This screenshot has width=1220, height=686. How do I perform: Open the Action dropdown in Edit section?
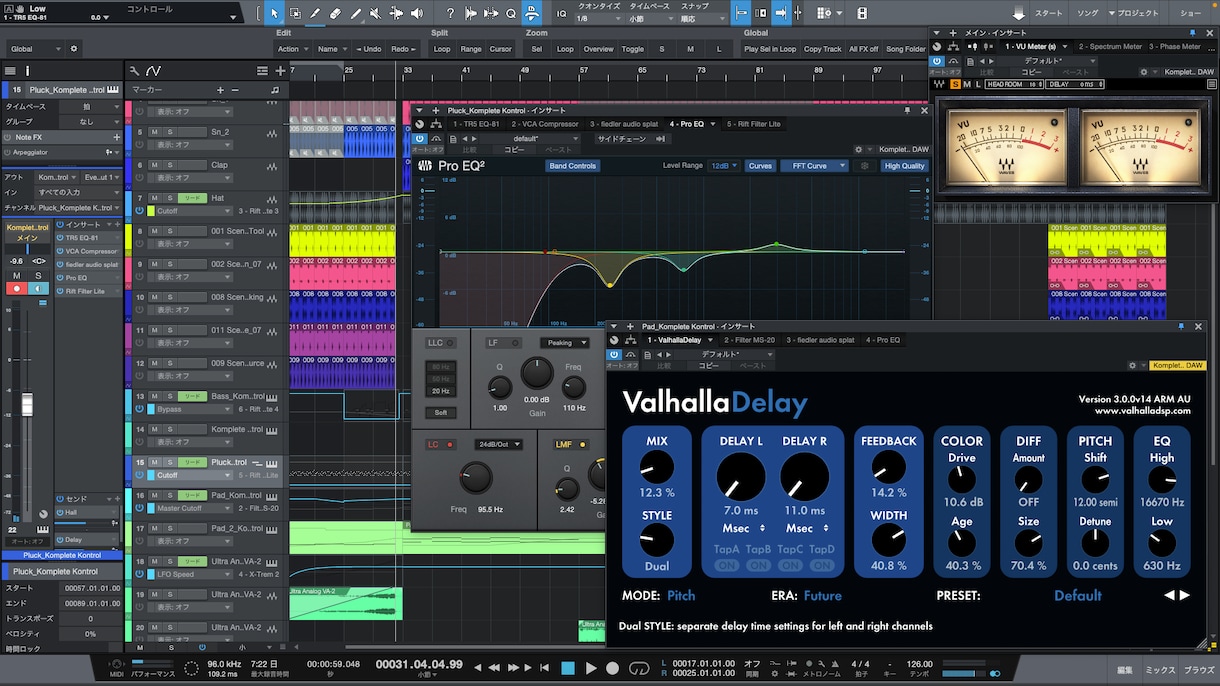(292, 49)
